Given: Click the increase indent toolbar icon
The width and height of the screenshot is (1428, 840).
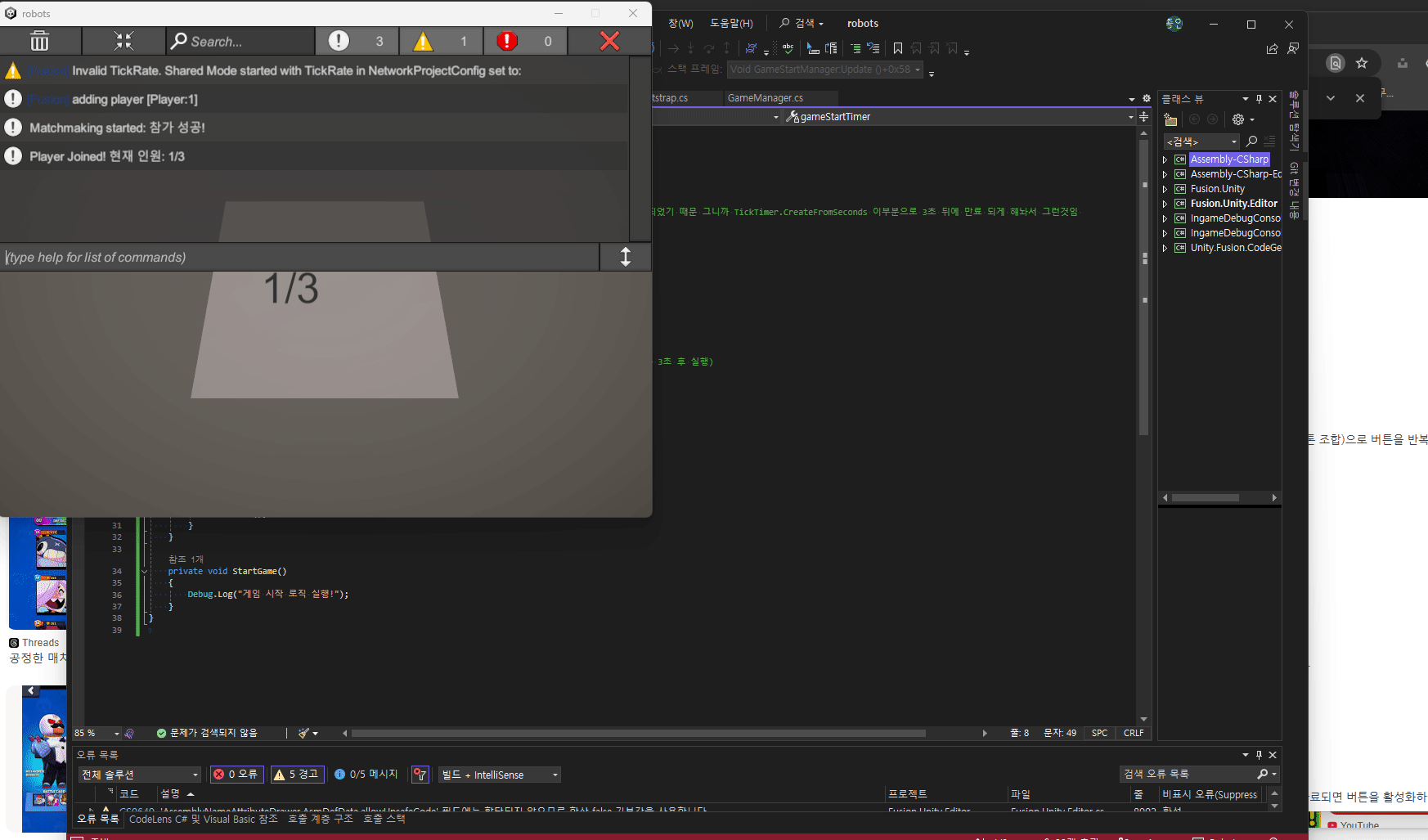Looking at the screenshot, I should point(855,48).
